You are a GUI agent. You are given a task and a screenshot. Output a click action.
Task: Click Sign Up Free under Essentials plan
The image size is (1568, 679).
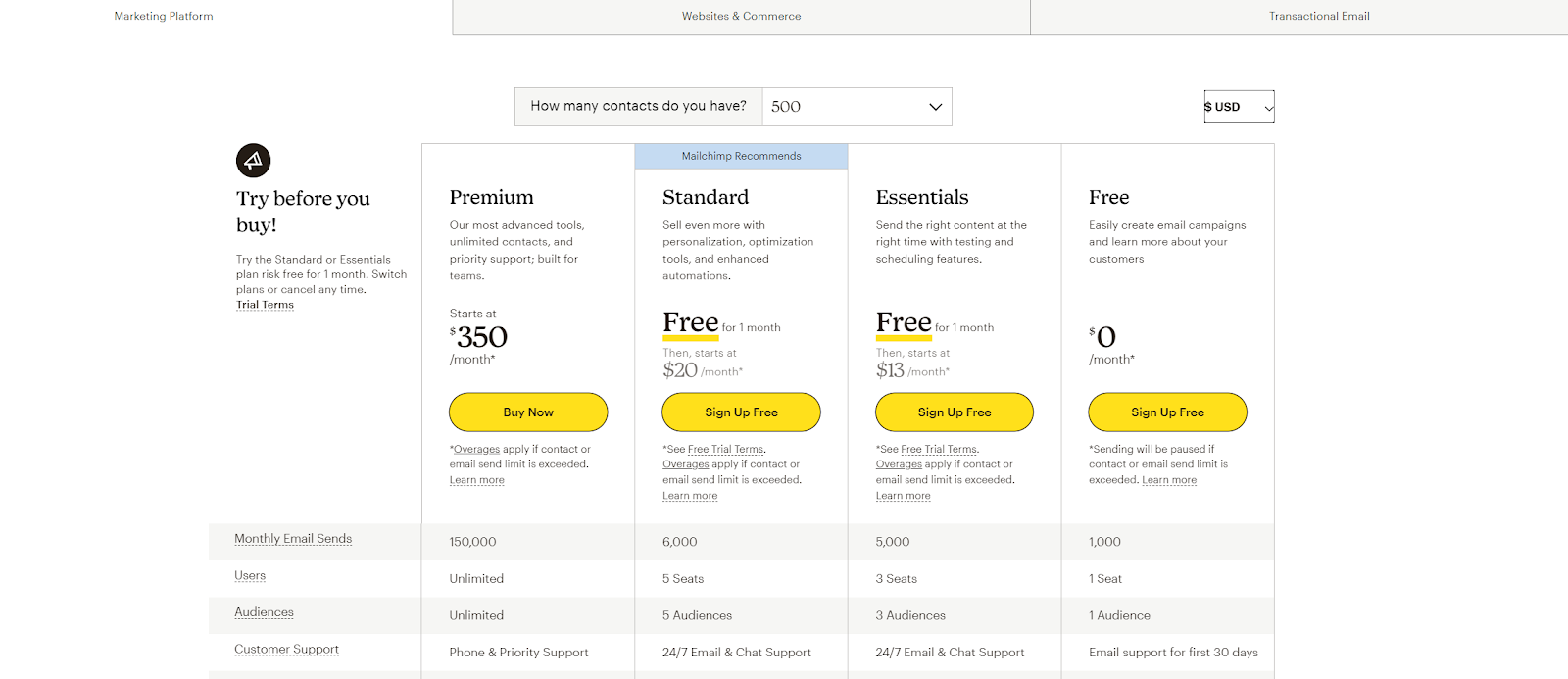point(955,412)
